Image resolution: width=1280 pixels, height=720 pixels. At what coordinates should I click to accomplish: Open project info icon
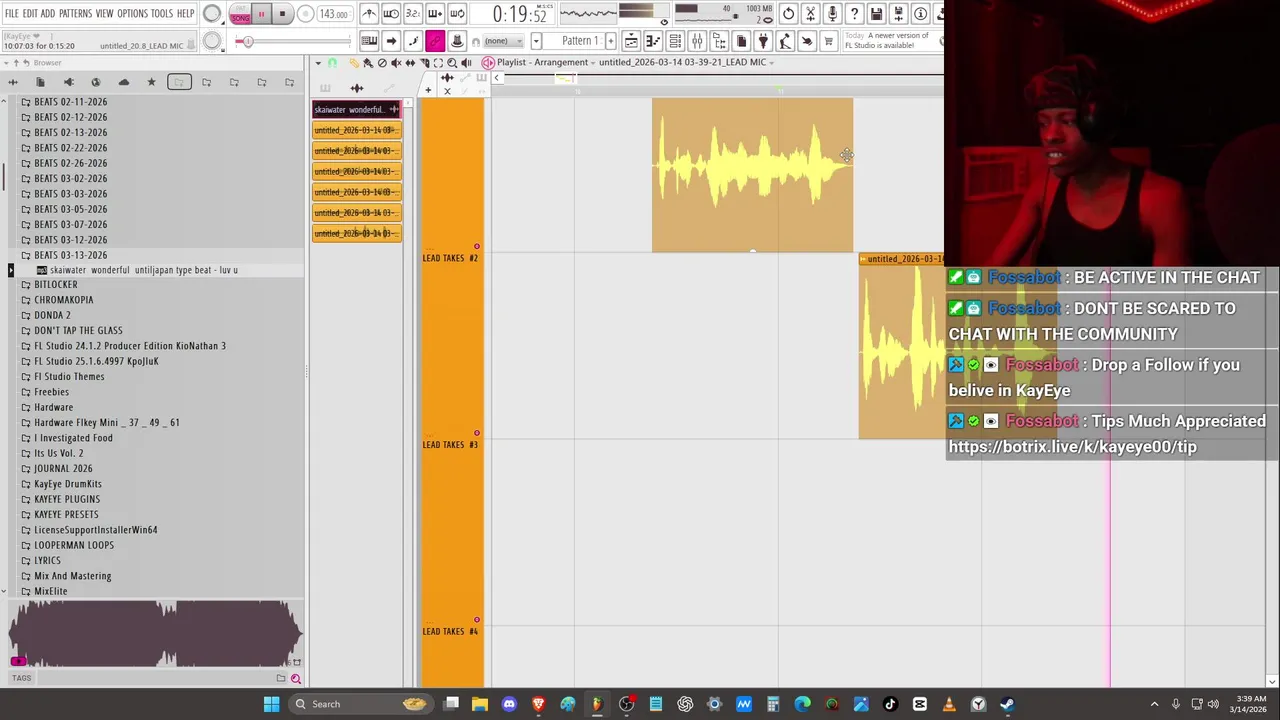tap(920, 14)
